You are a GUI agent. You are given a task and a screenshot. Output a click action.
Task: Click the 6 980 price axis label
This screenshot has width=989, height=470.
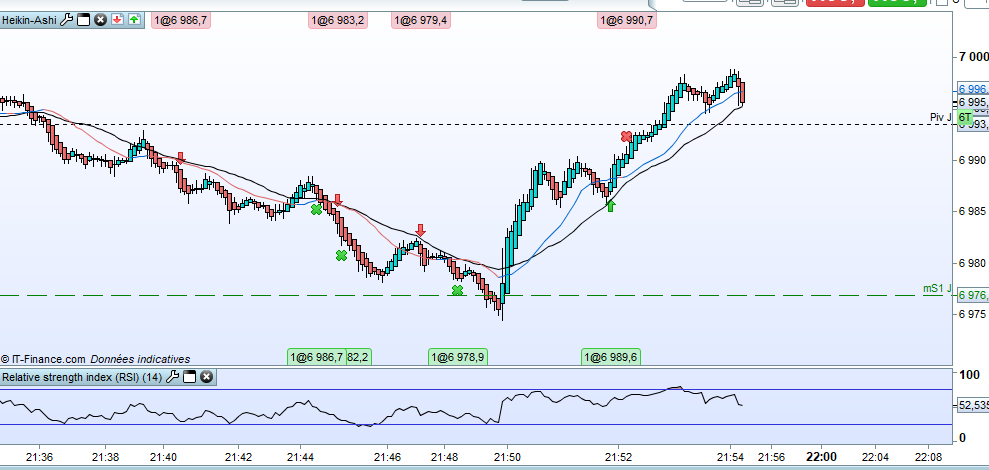[973, 262]
